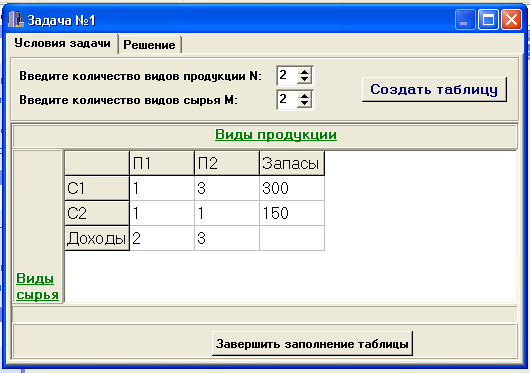
Task: Click the empty Доходы cell under Запасы
Action: coord(292,238)
